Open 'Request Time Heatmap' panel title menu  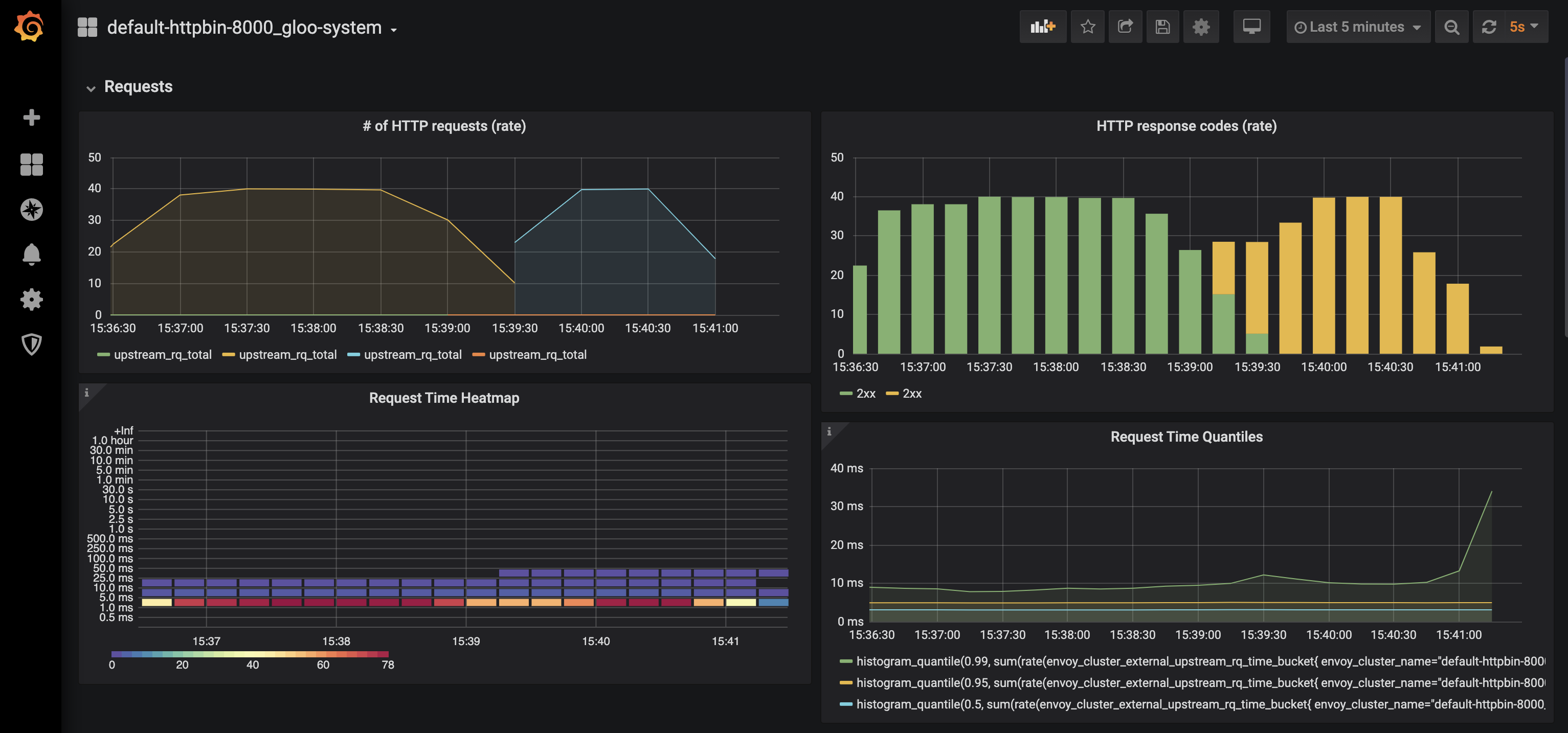coord(444,398)
